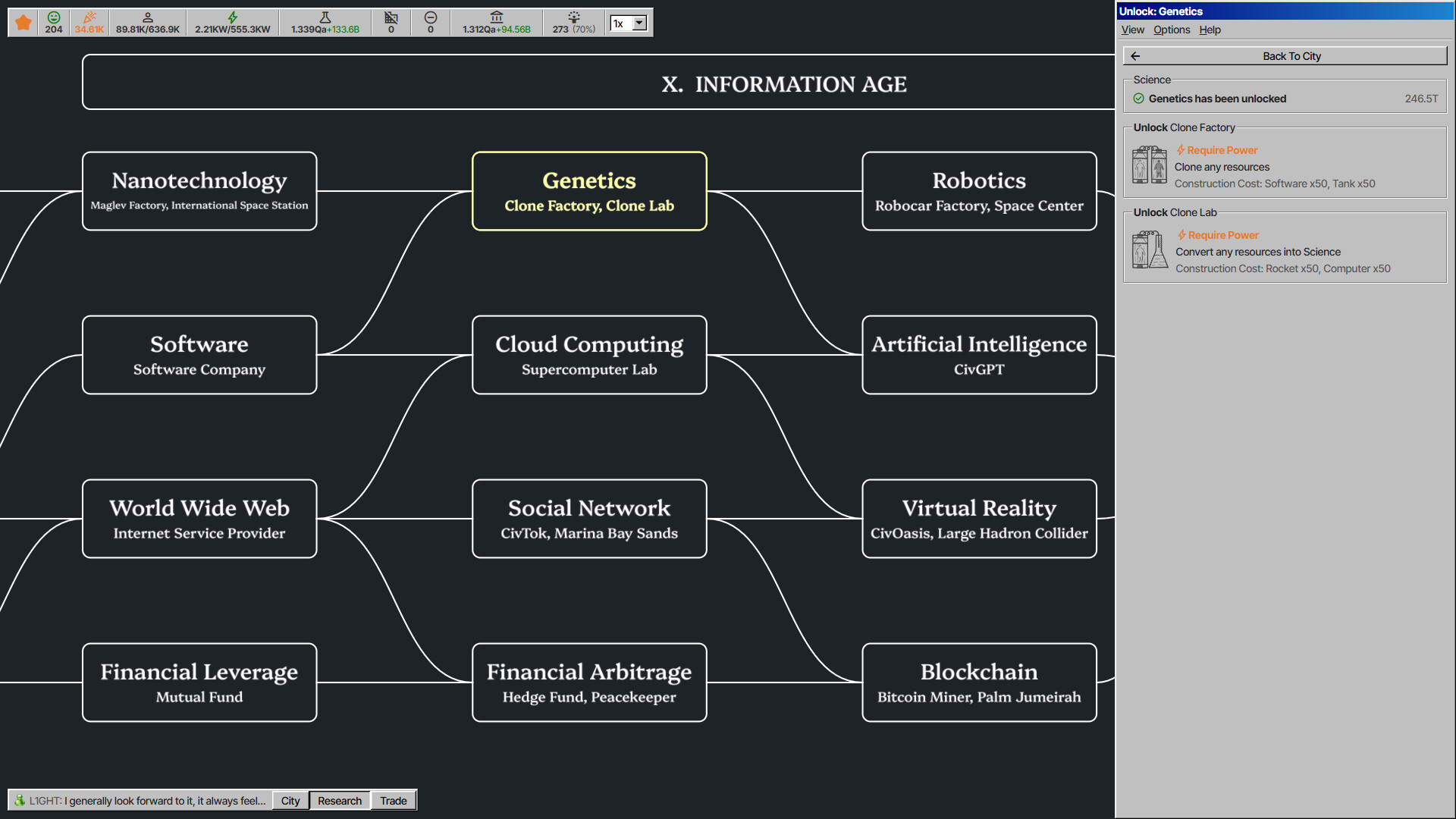Open the View menu
The image size is (1456, 819).
click(1132, 30)
